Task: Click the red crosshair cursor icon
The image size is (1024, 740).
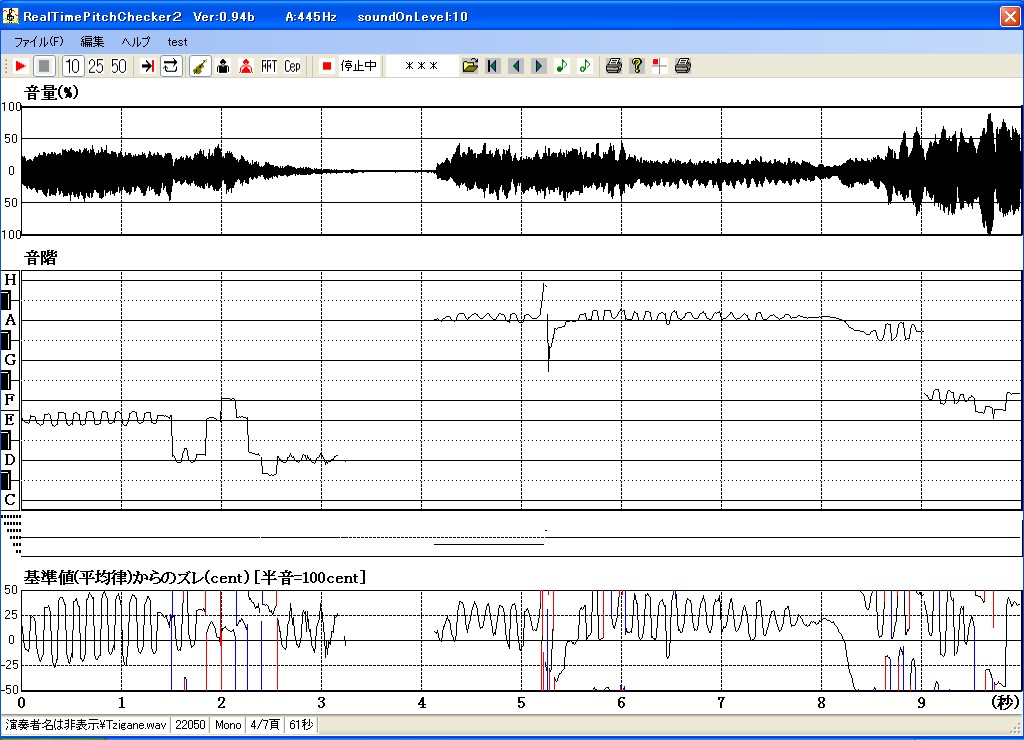Action: 660,66
